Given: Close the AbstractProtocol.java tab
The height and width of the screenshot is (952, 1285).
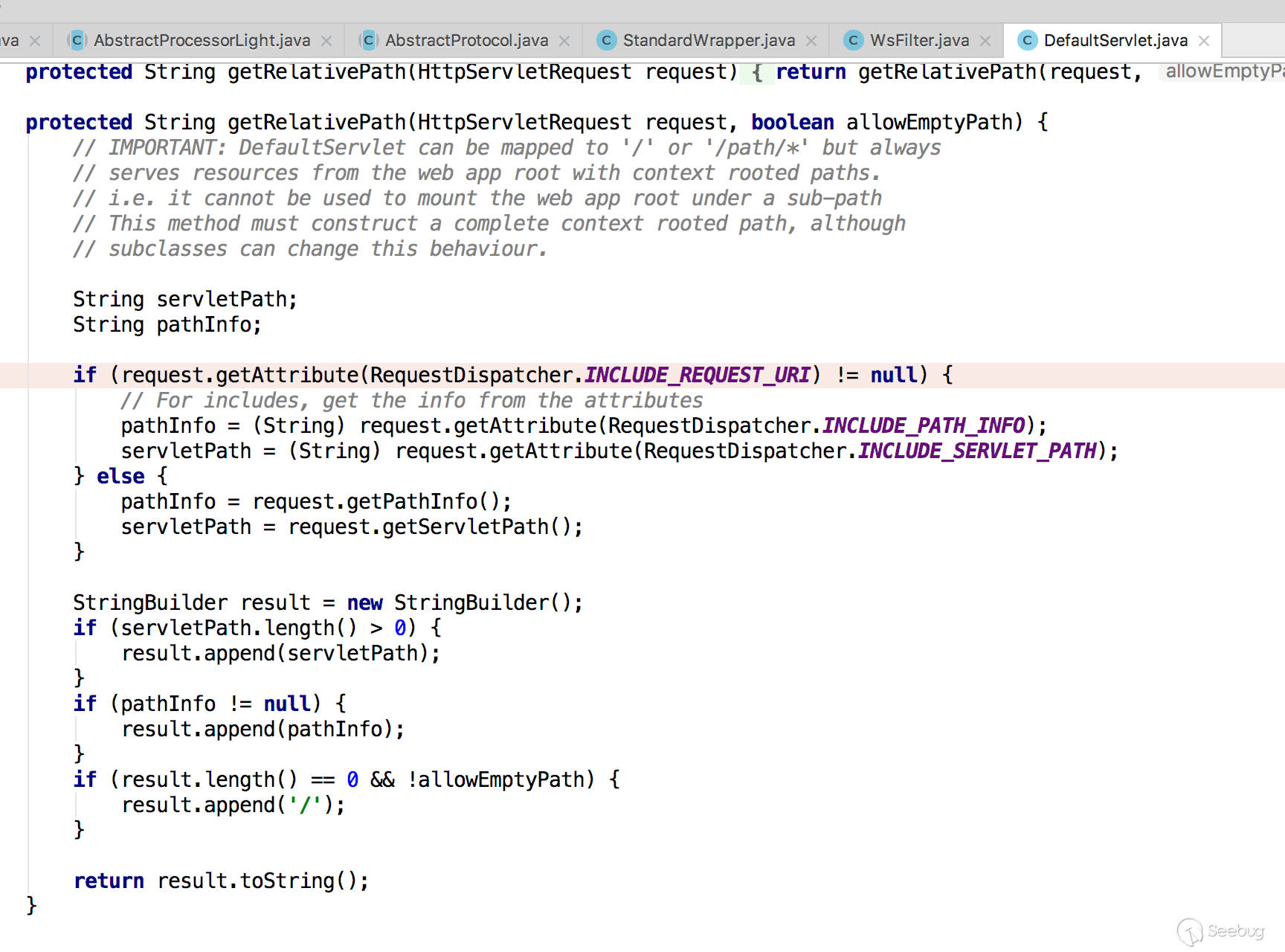Looking at the screenshot, I should pyautogui.click(x=564, y=41).
